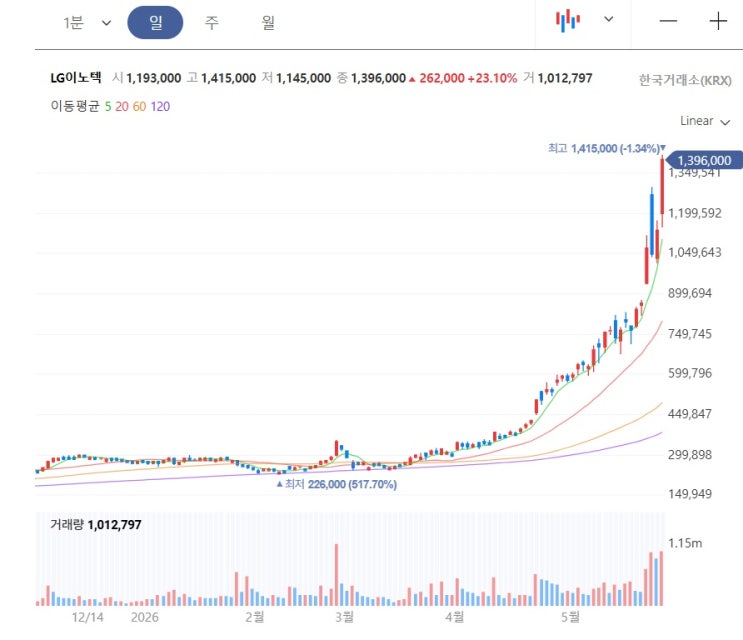Open the candlestick chart type icon
Screen dimensions: 743x640
[567, 21]
